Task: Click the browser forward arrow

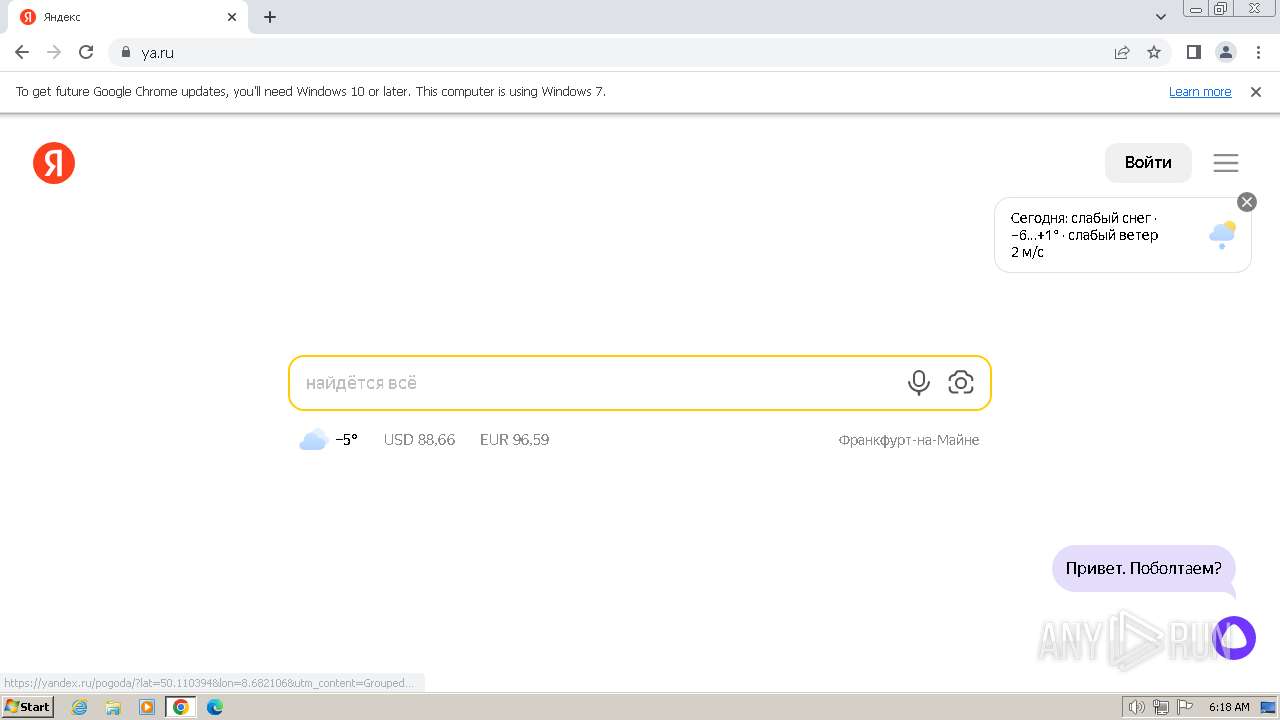Action: pos(54,52)
